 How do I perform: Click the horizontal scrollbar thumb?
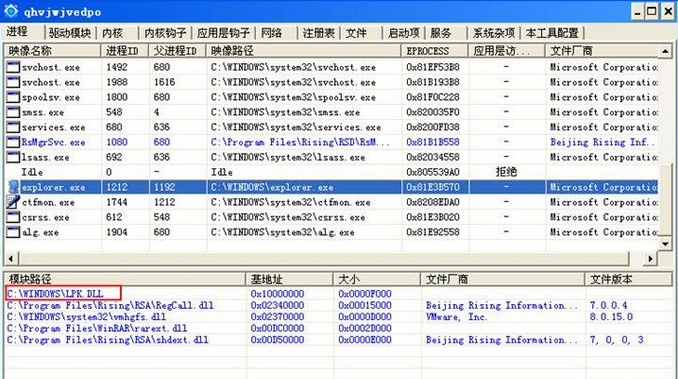pyautogui.click(x=323, y=258)
